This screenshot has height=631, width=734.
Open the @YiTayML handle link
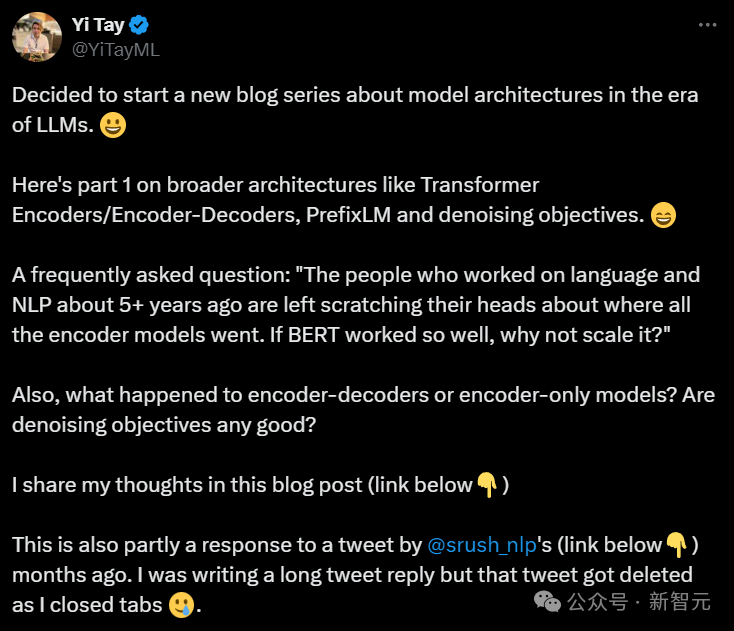(x=115, y=48)
